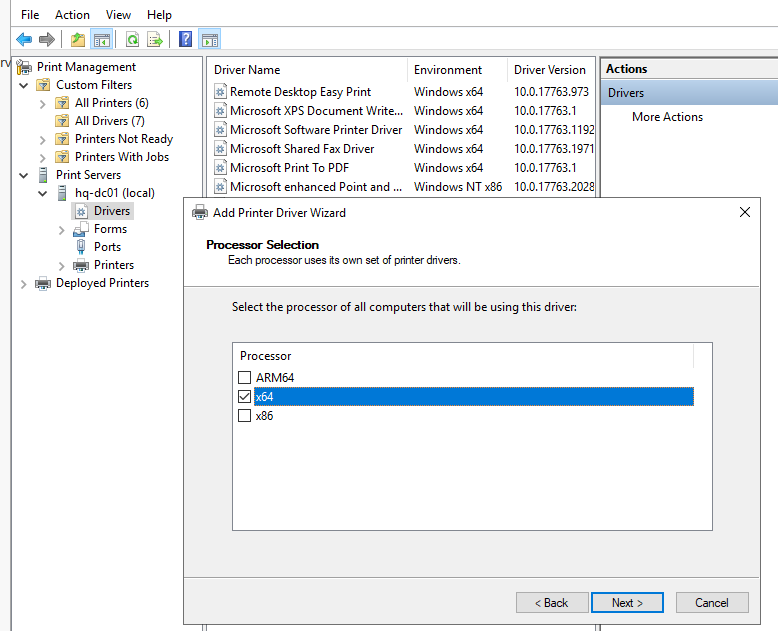Image resolution: width=778 pixels, height=631 pixels.
Task: Check the ARM64 processor checkbox
Action: pyautogui.click(x=245, y=378)
